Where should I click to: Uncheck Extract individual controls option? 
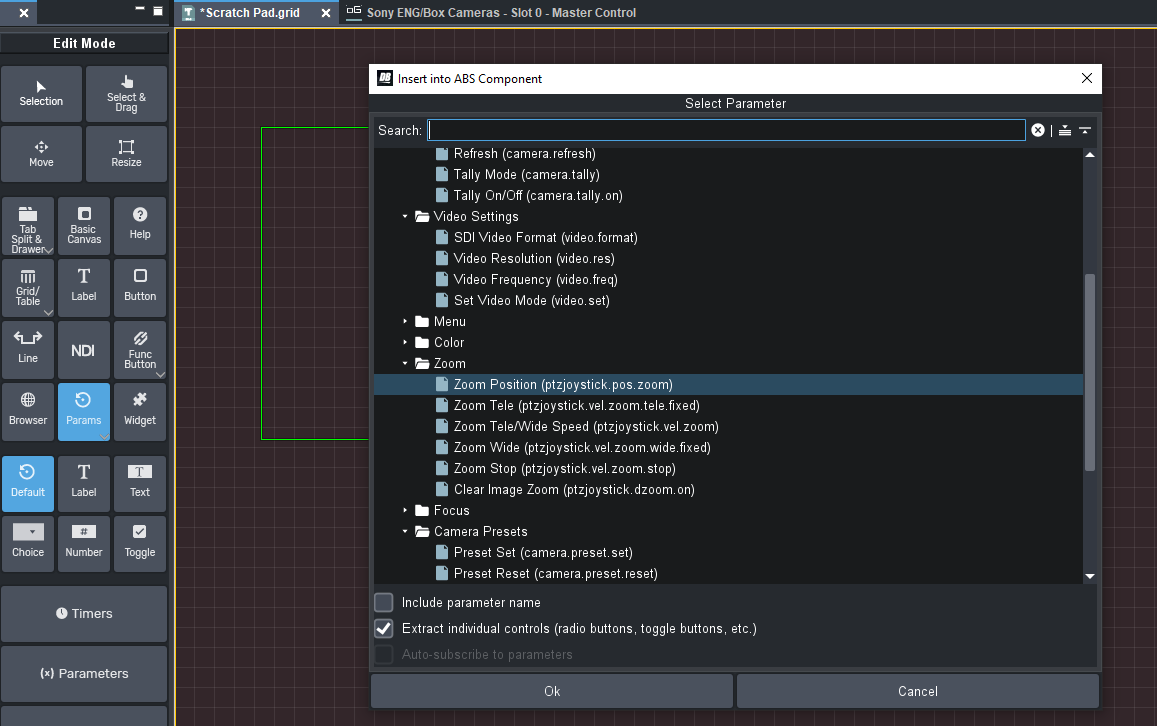[x=384, y=629]
